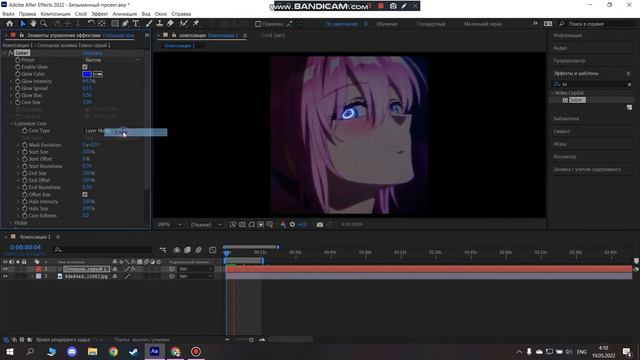Clear the effects search field with X

tap(629, 84)
